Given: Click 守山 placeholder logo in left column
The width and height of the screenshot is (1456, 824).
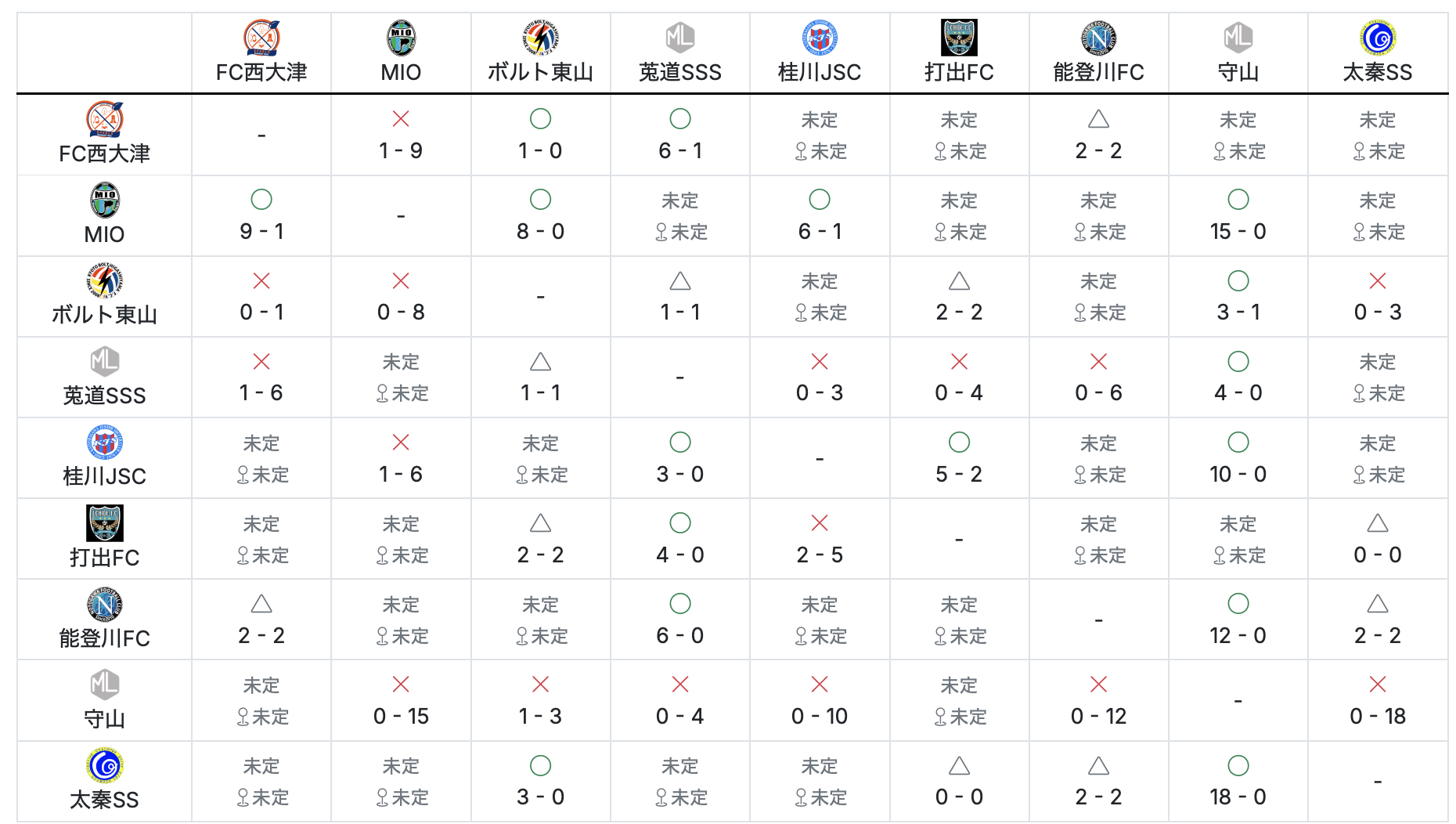Looking at the screenshot, I should pyautogui.click(x=104, y=685).
